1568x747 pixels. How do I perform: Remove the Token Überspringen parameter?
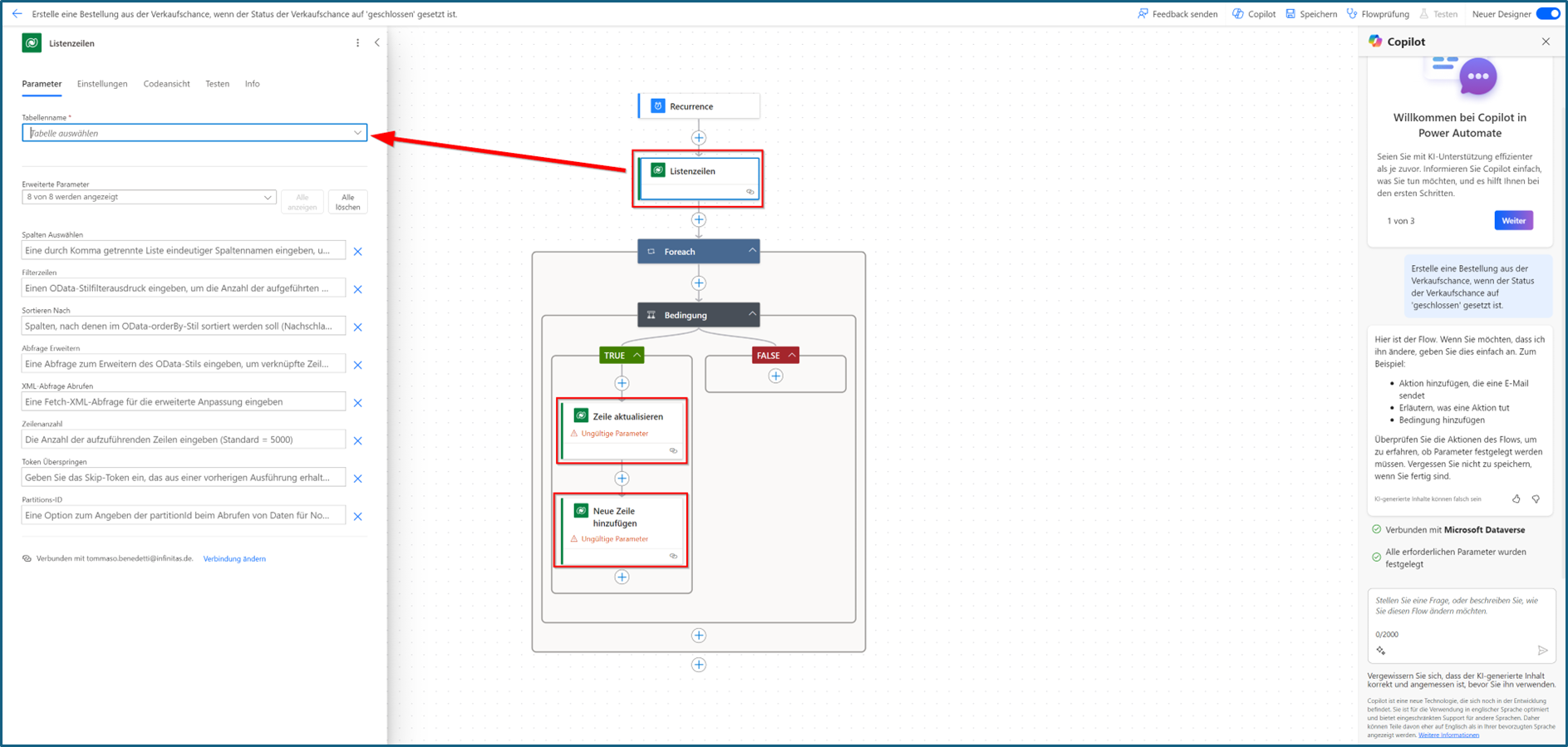pyautogui.click(x=358, y=479)
